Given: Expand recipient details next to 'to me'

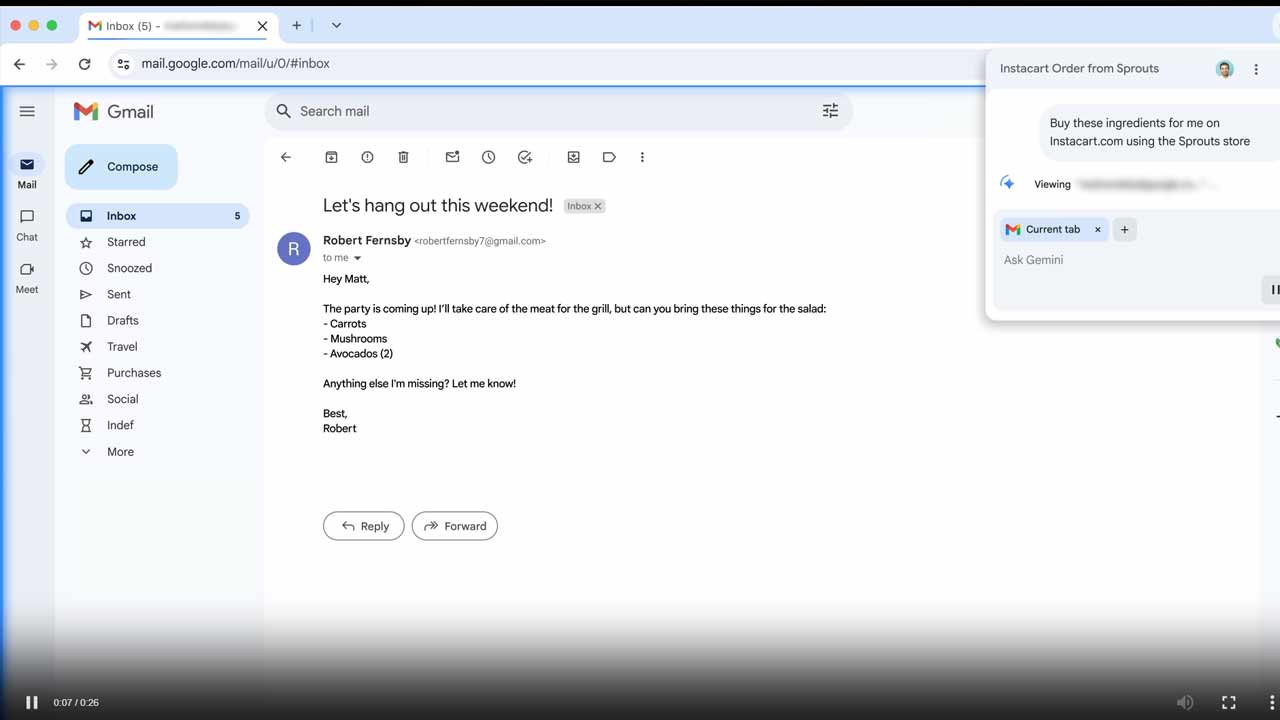Looking at the screenshot, I should tap(357, 258).
